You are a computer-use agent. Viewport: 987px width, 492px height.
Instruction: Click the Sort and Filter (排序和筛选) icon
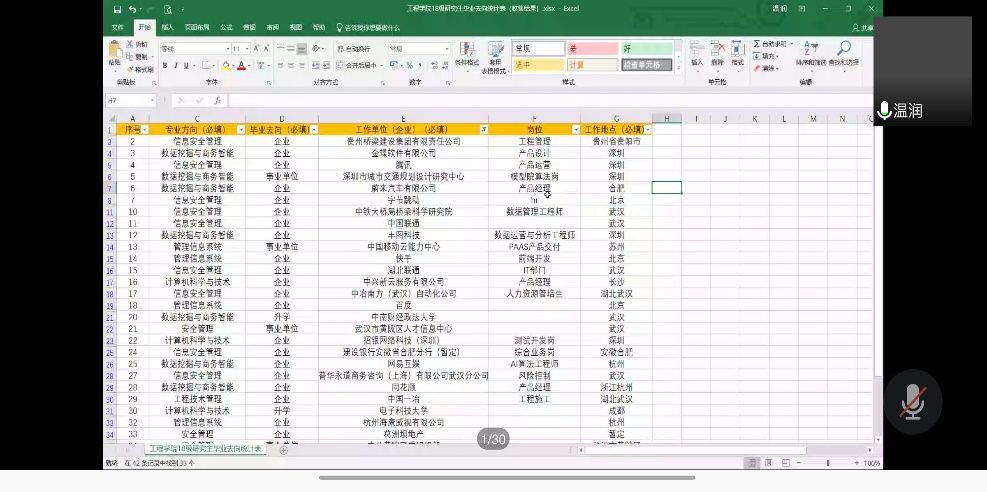(x=806, y=50)
